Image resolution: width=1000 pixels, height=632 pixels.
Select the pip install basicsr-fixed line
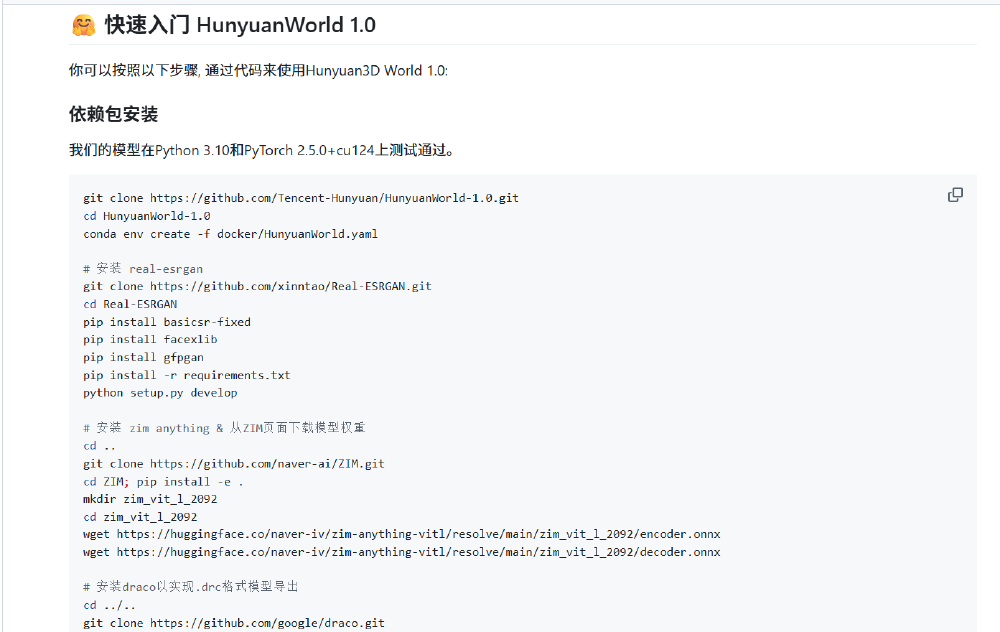167,322
